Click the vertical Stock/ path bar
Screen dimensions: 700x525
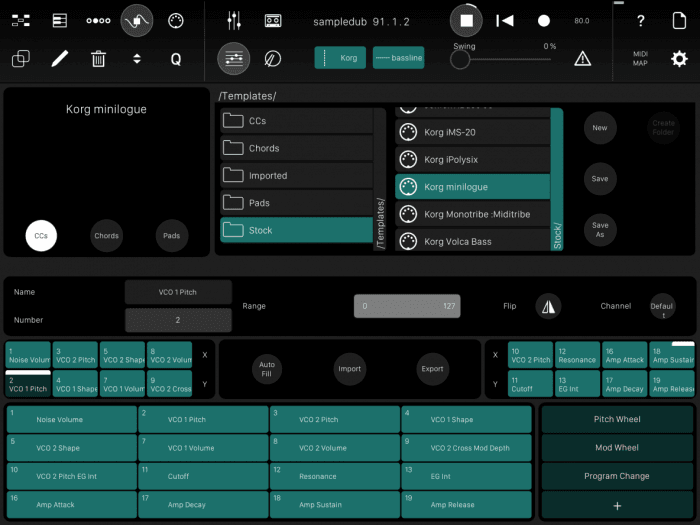click(557, 179)
